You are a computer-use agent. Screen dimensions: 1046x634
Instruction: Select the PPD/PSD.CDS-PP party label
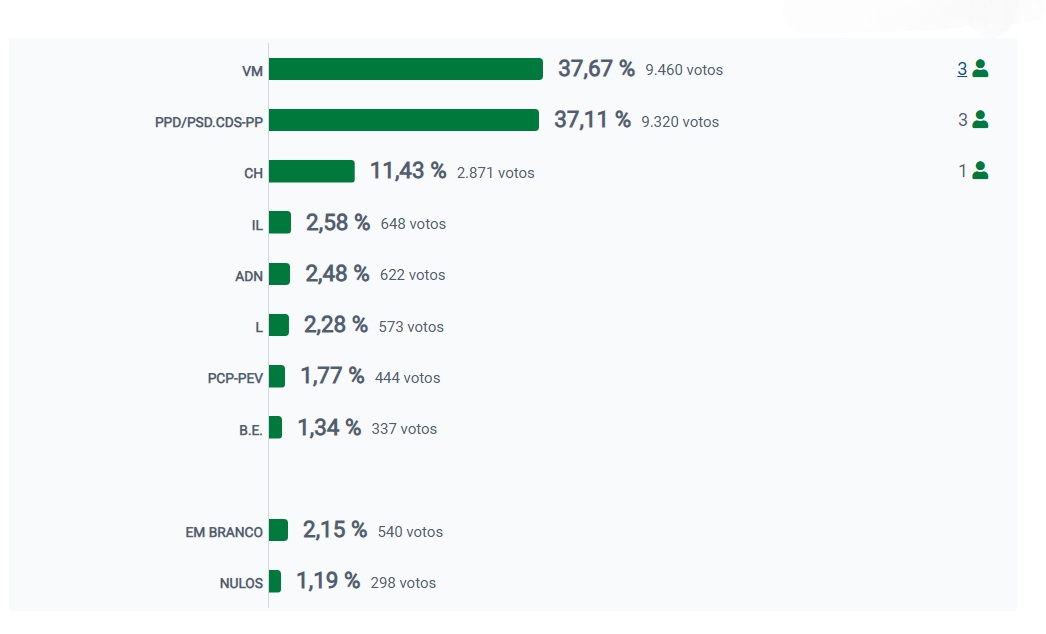click(209, 122)
